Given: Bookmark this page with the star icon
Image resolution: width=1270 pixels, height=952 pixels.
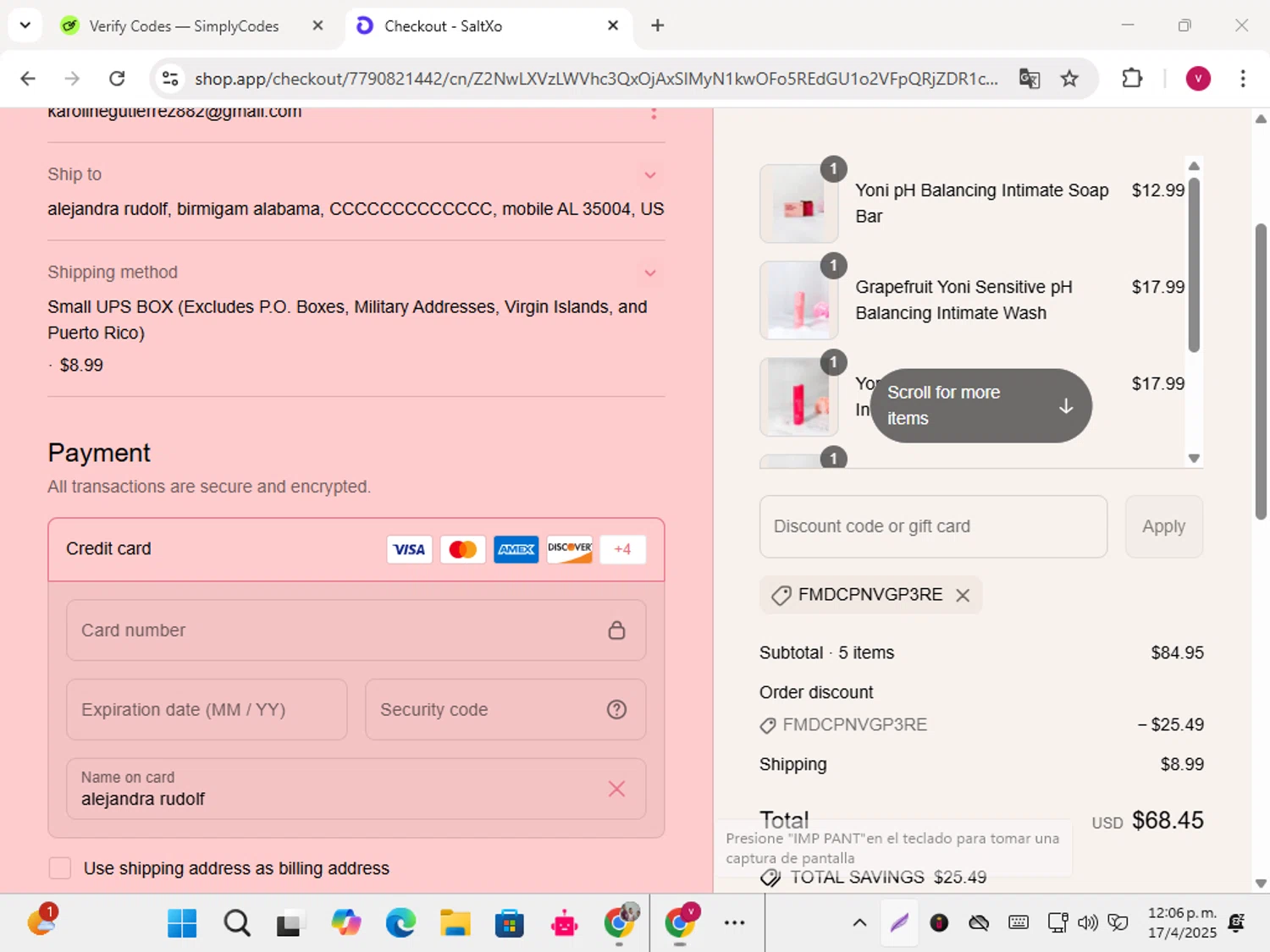Looking at the screenshot, I should coord(1069,79).
